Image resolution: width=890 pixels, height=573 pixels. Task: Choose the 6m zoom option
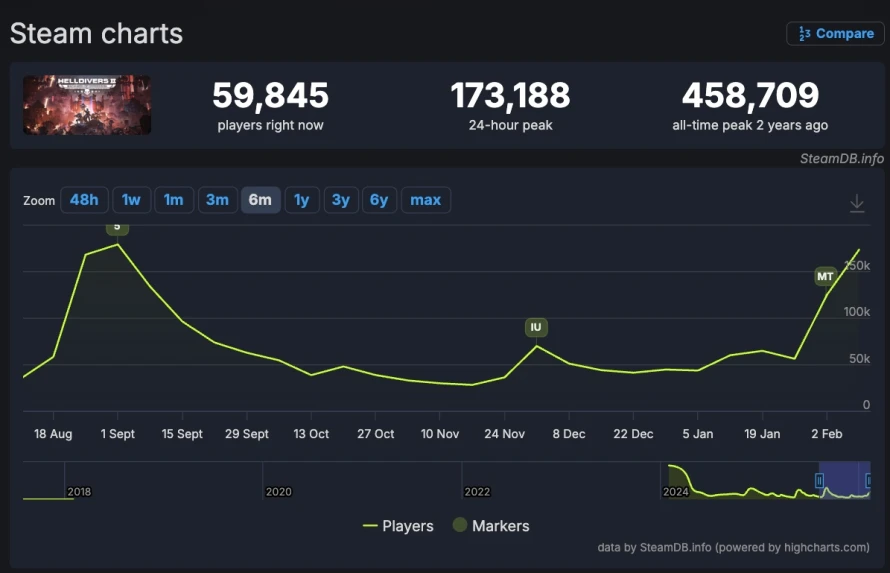click(260, 200)
